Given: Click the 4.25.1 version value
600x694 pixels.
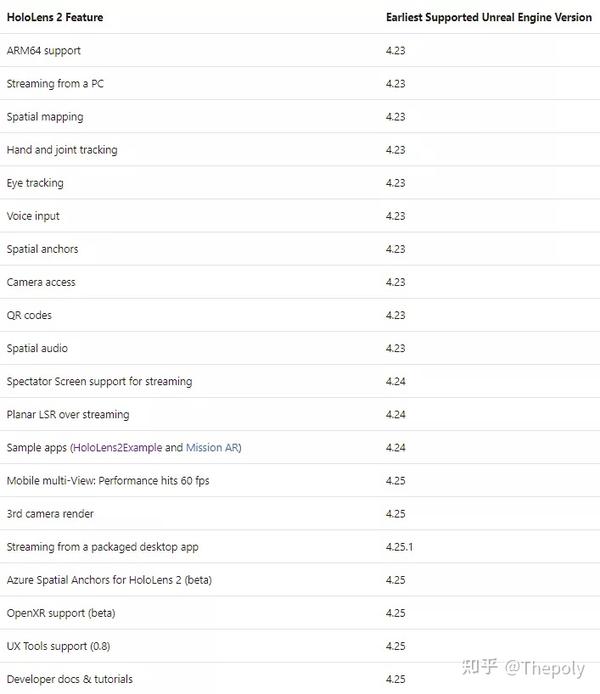Looking at the screenshot, I should point(399,547).
